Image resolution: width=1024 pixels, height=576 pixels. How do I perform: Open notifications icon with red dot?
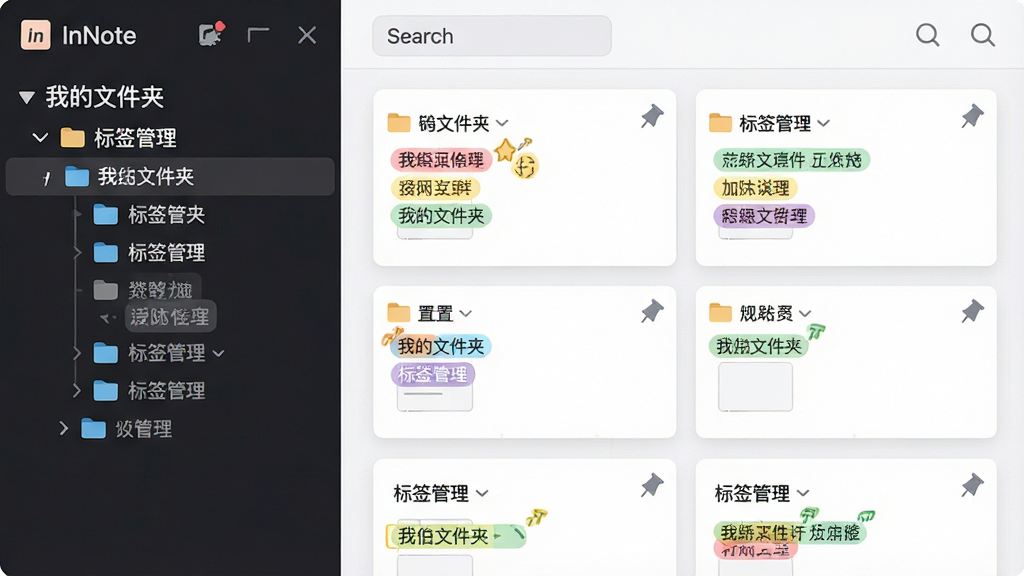coord(212,34)
